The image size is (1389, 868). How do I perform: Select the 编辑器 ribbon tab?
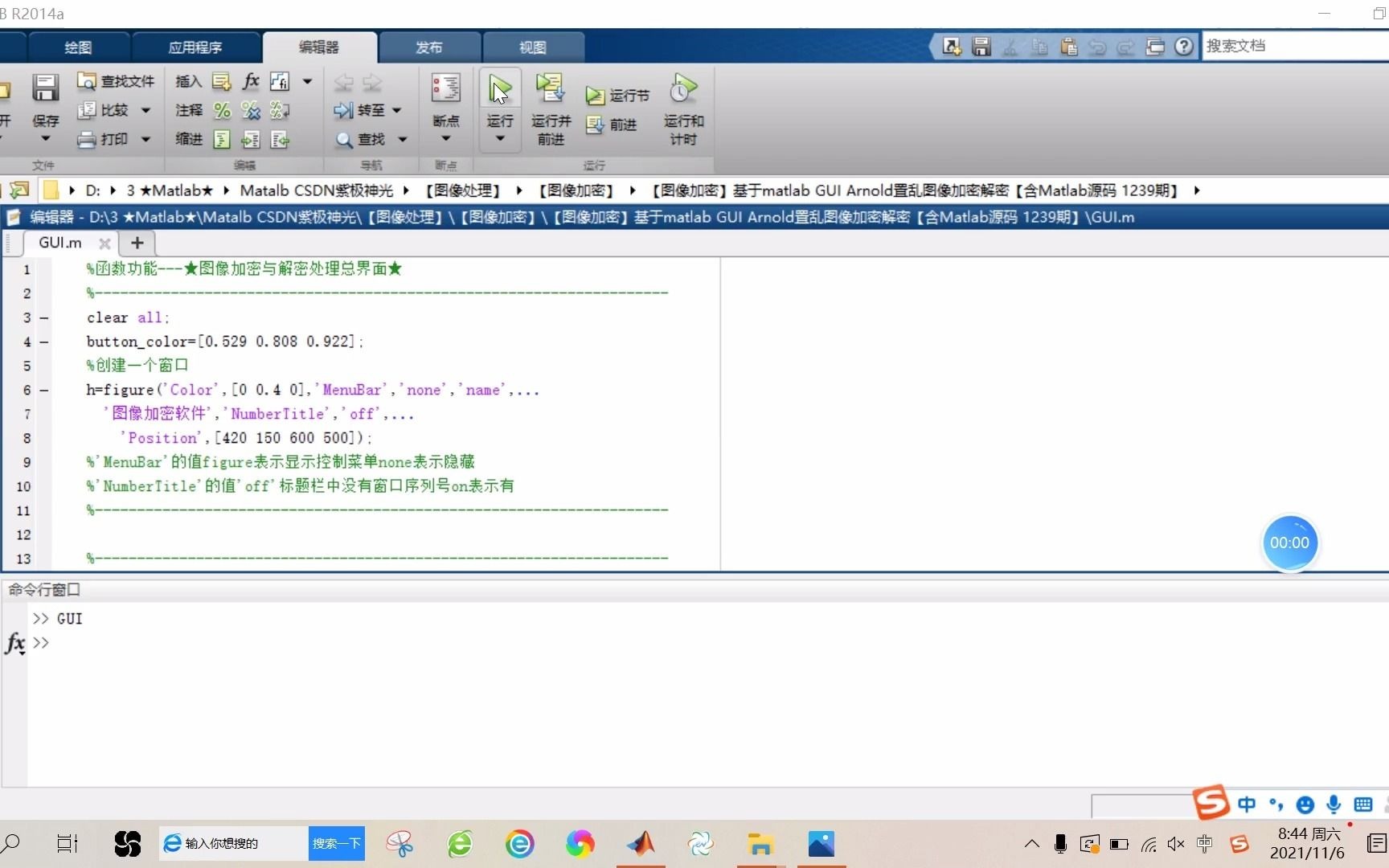coord(319,47)
